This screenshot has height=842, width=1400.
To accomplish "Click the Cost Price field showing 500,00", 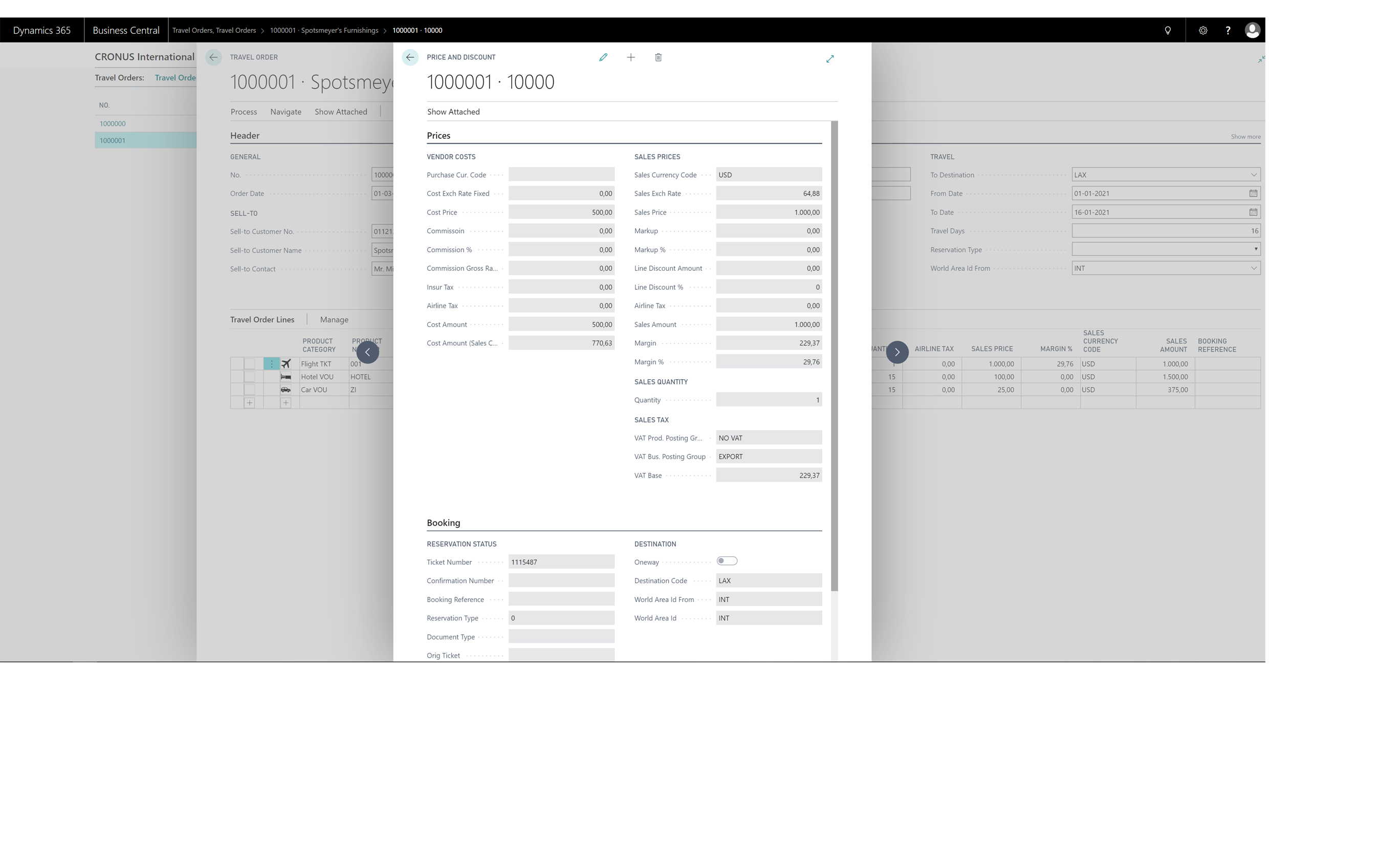I will pos(561,212).
